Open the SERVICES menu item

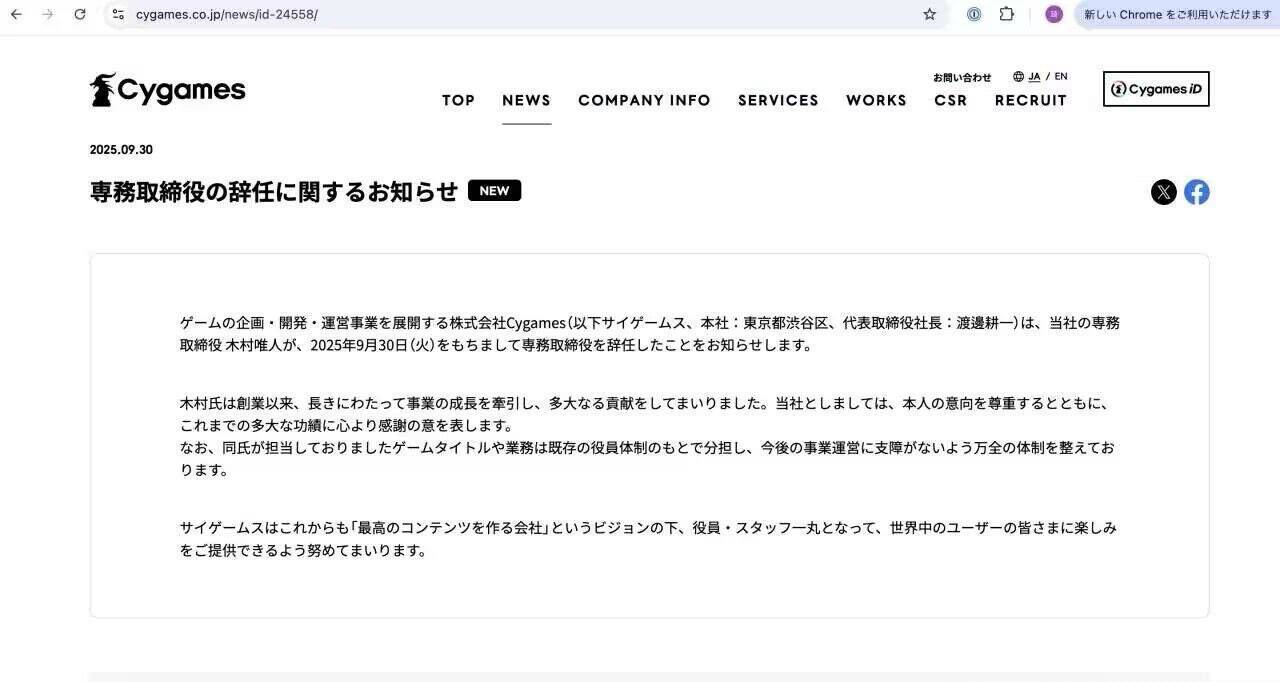(778, 100)
